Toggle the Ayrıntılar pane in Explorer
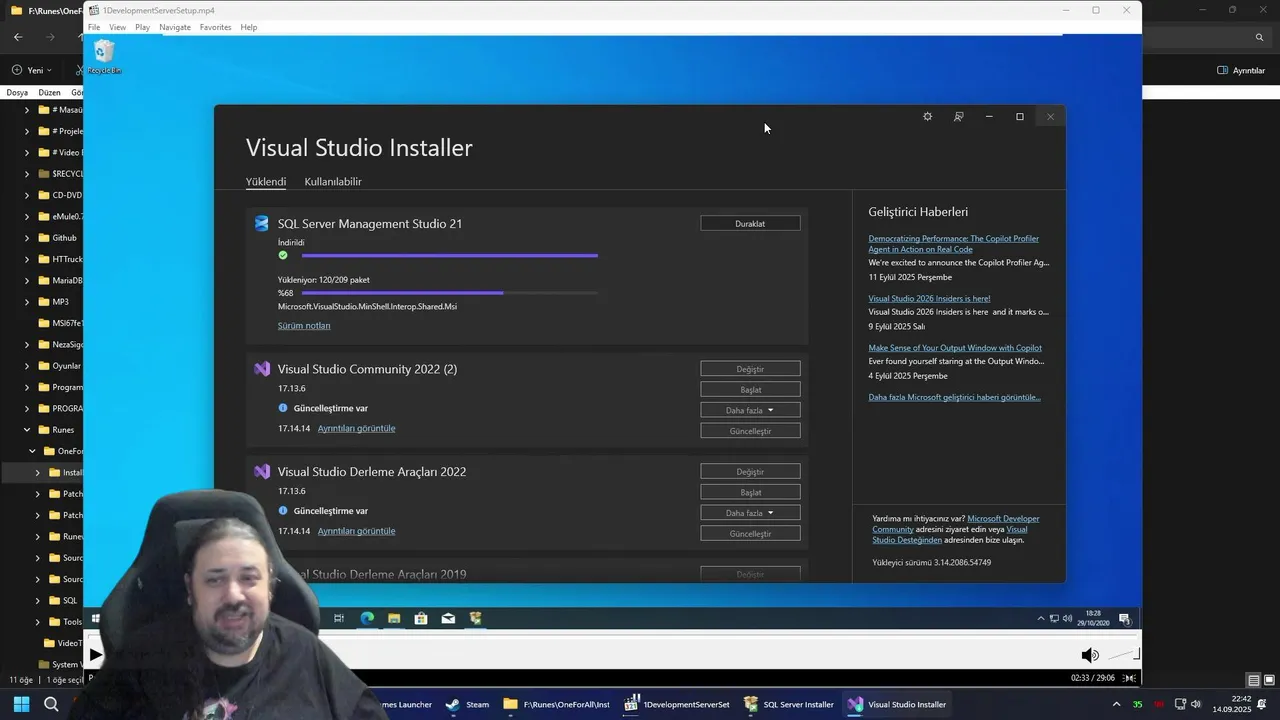 1241,70
